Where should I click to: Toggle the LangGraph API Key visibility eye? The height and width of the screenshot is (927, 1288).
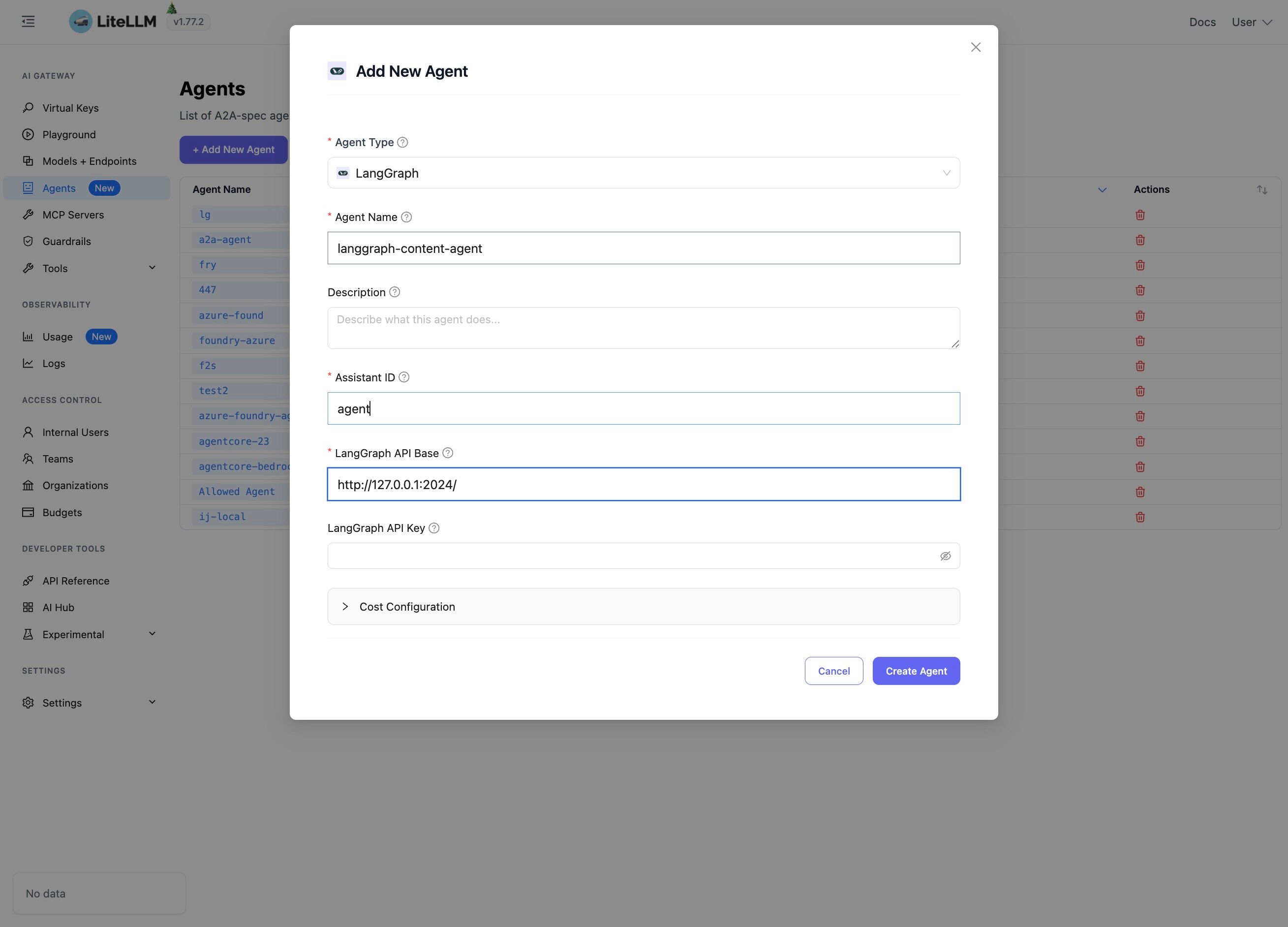point(945,556)
